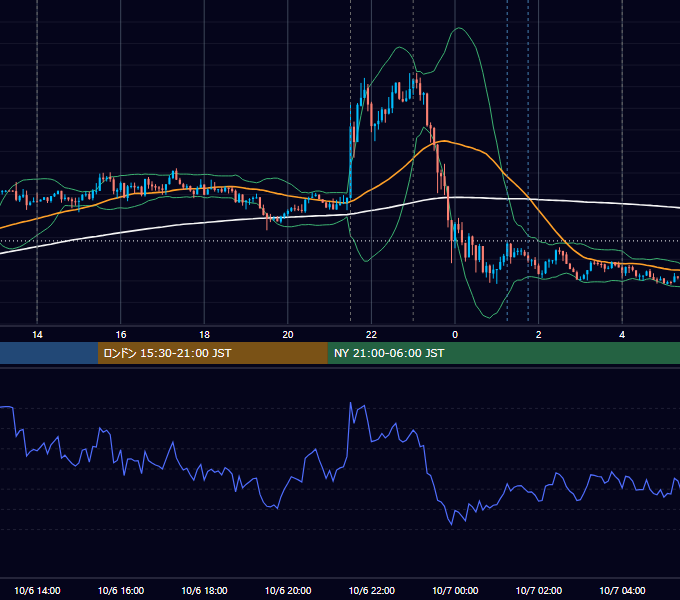Click the blue session band before ロンドン

tap(49, 353)
